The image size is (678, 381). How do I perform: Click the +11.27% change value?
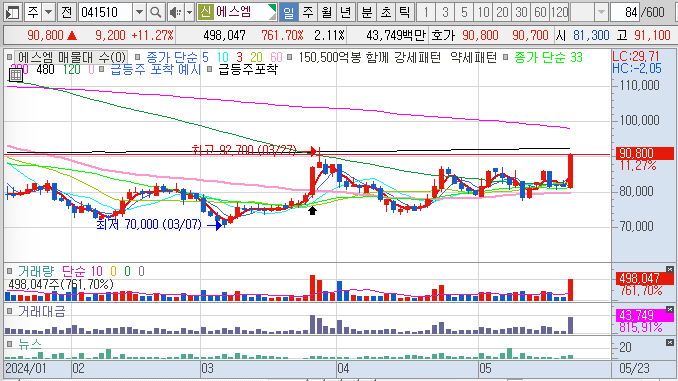pyautogui.click(x=153, y=35)
